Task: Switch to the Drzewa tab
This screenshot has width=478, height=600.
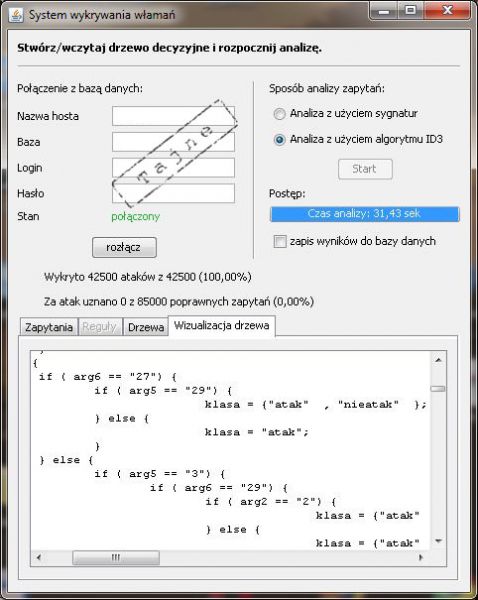Action: tap(146, 327)
